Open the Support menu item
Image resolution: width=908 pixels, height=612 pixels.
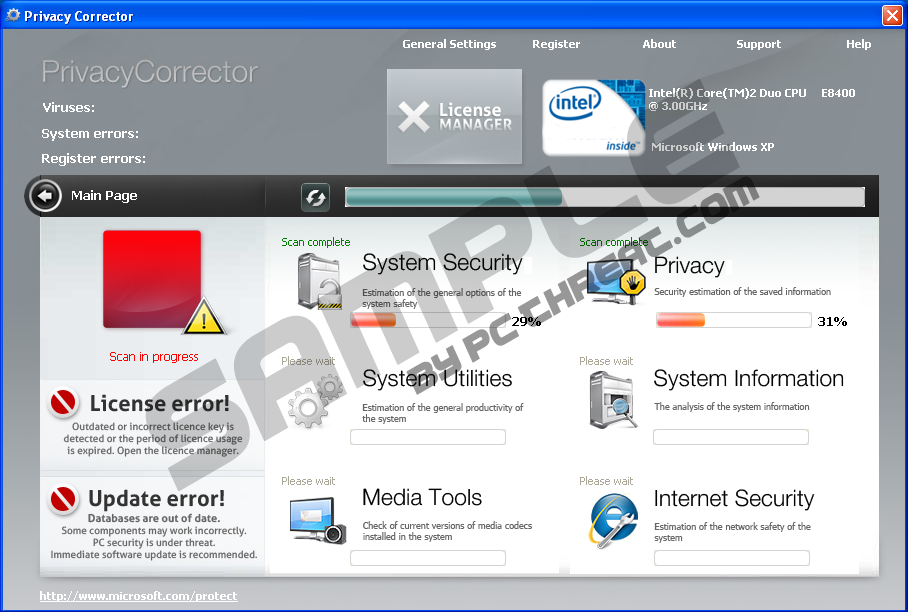click(758, 44)
